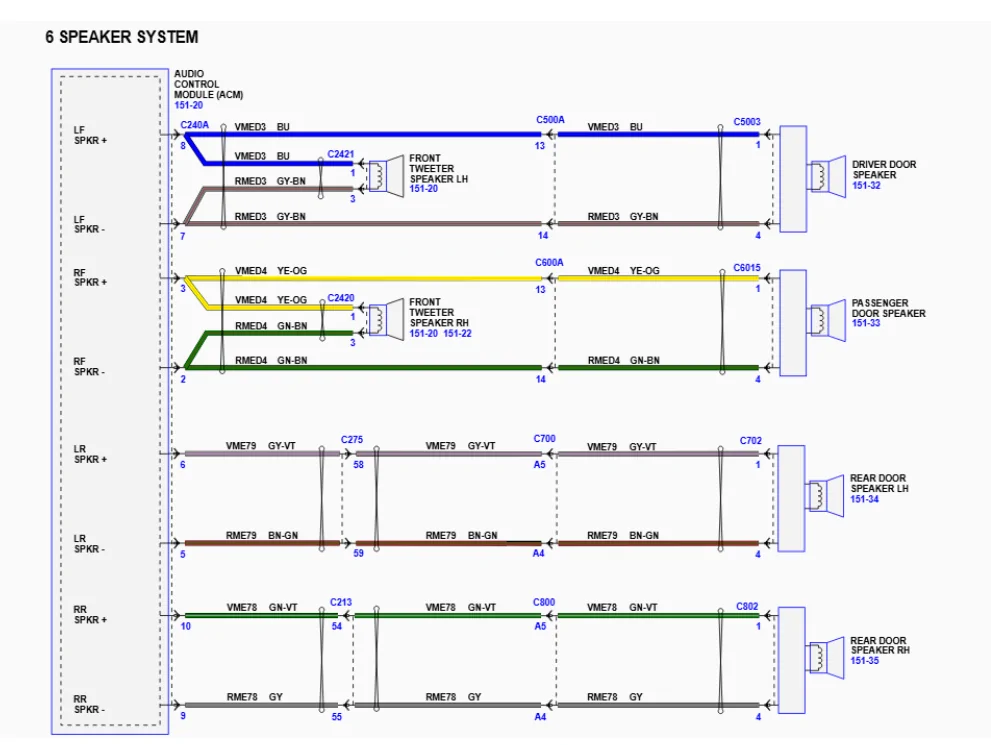Image resolution: width=991 pixels, height=745 pixels.
Task: Click connector label C700
Action: click(544, 439)
